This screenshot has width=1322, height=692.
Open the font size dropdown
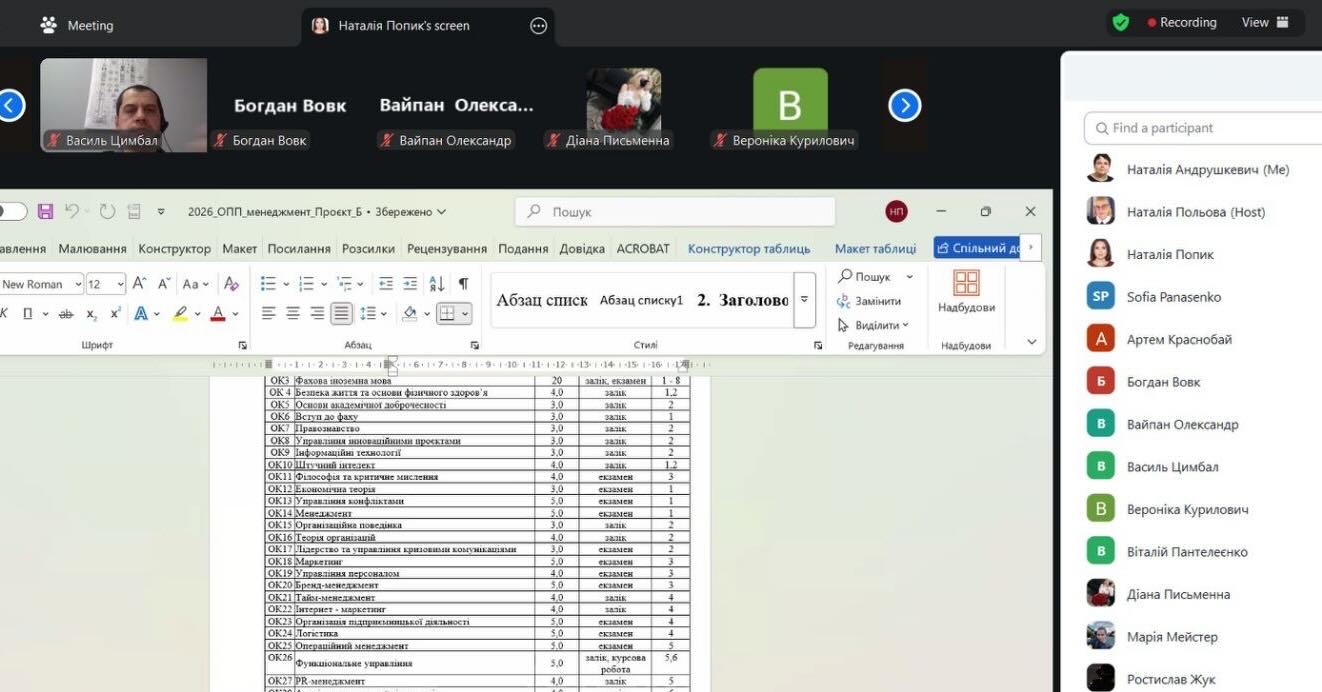click(x=120, y=284)
